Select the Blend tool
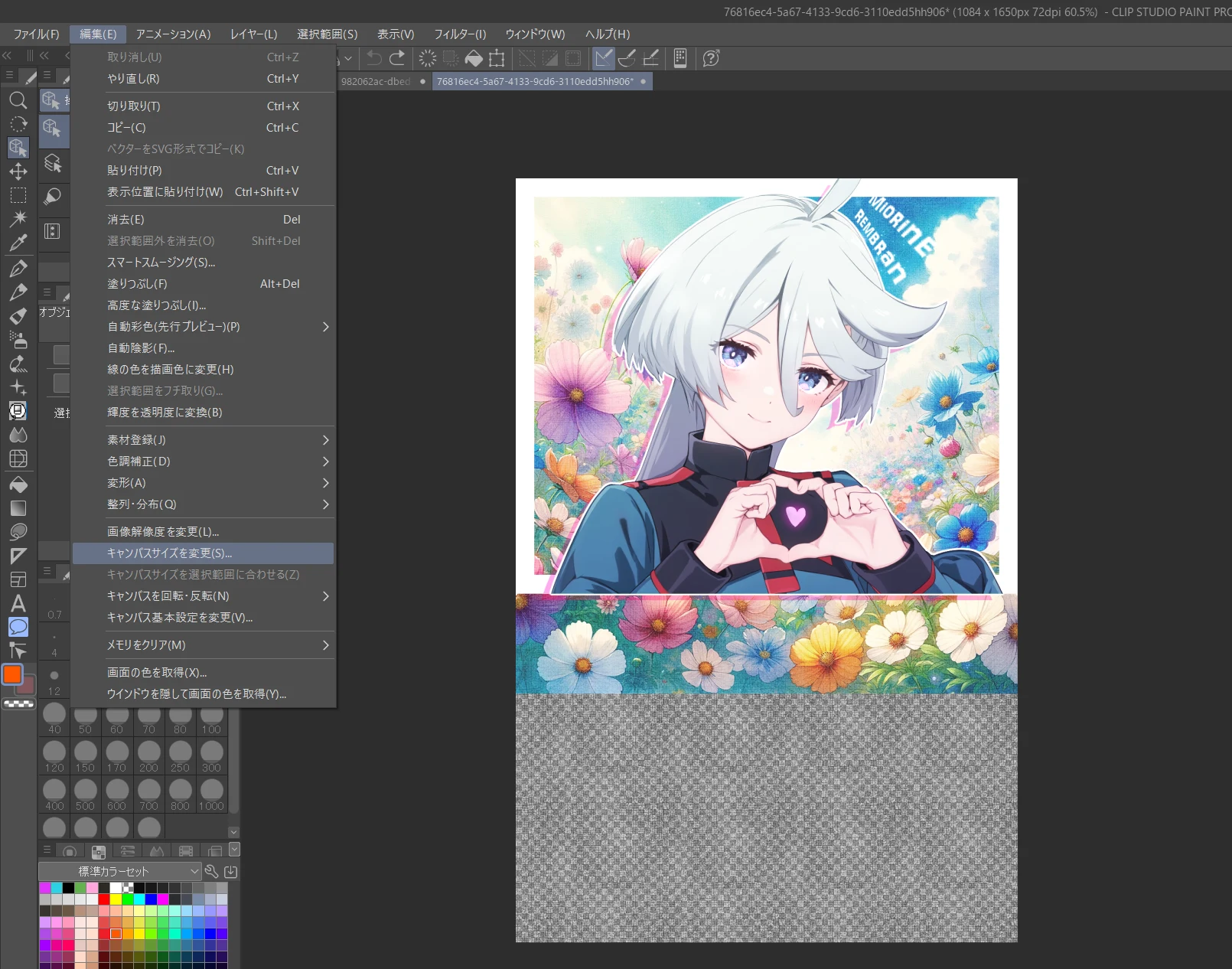The width and height of the screenshot is (1232, 969). tap(18, 435)
